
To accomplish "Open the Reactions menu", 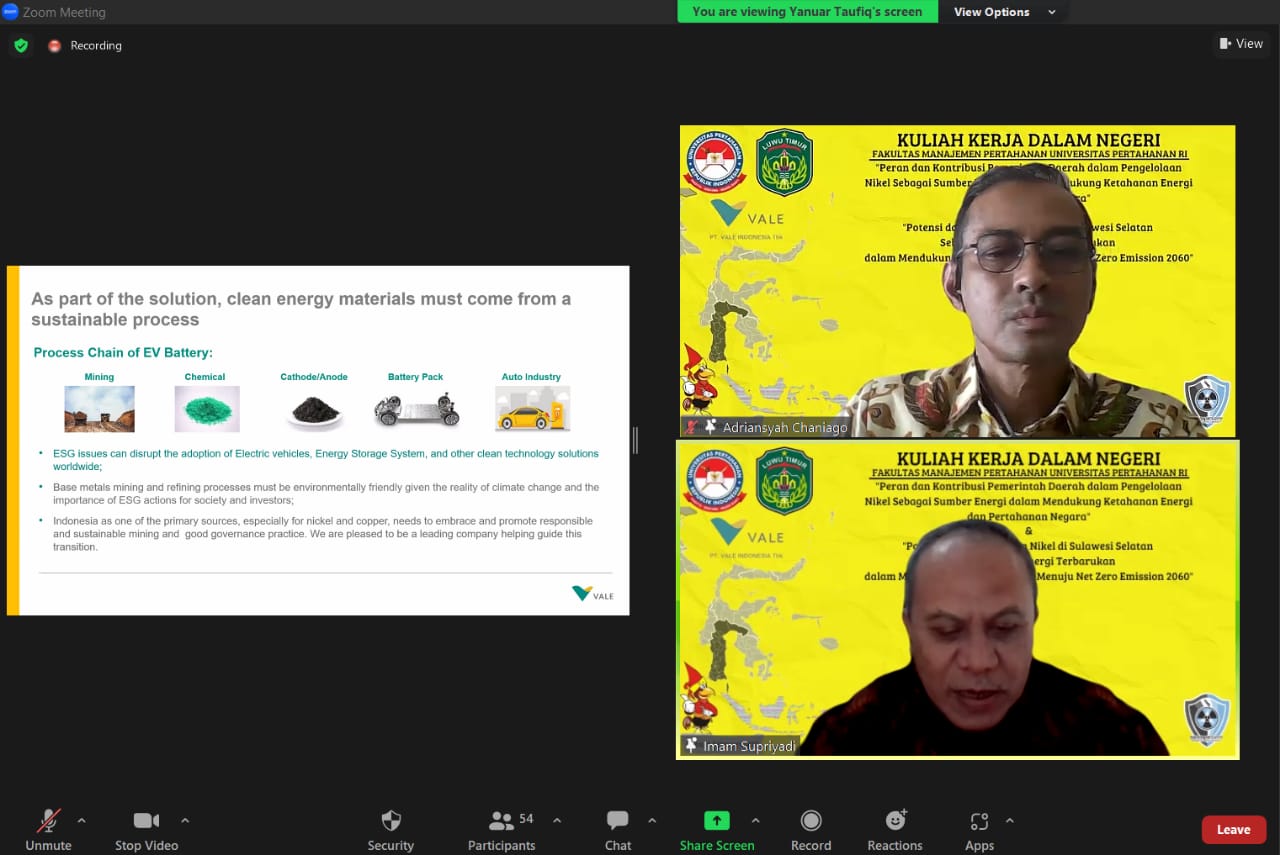I will tap(895, 830).
